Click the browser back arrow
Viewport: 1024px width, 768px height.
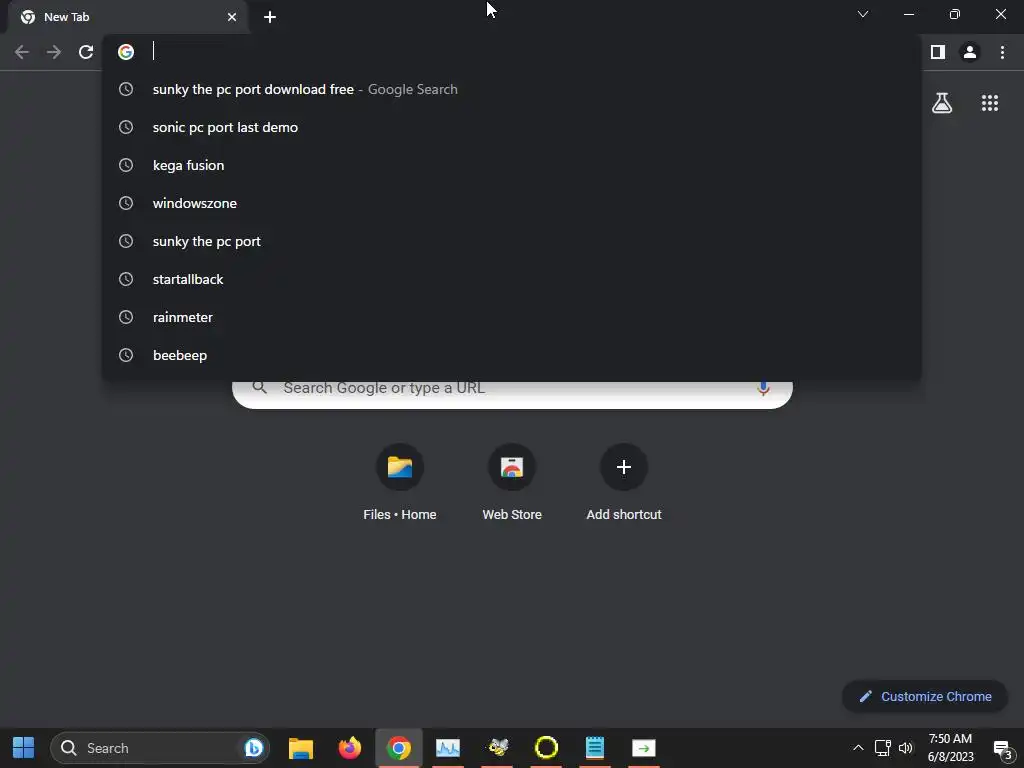coord(22,52)
